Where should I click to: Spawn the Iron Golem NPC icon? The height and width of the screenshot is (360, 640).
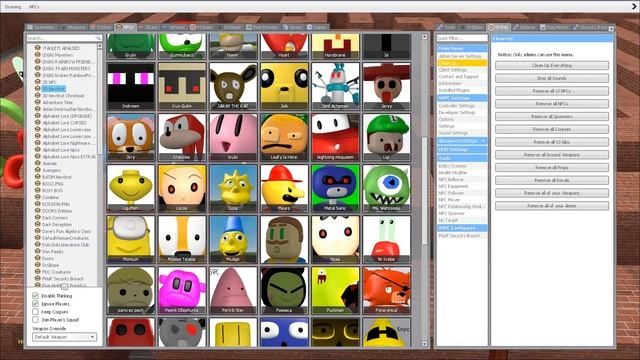click(x=182, y=86)
